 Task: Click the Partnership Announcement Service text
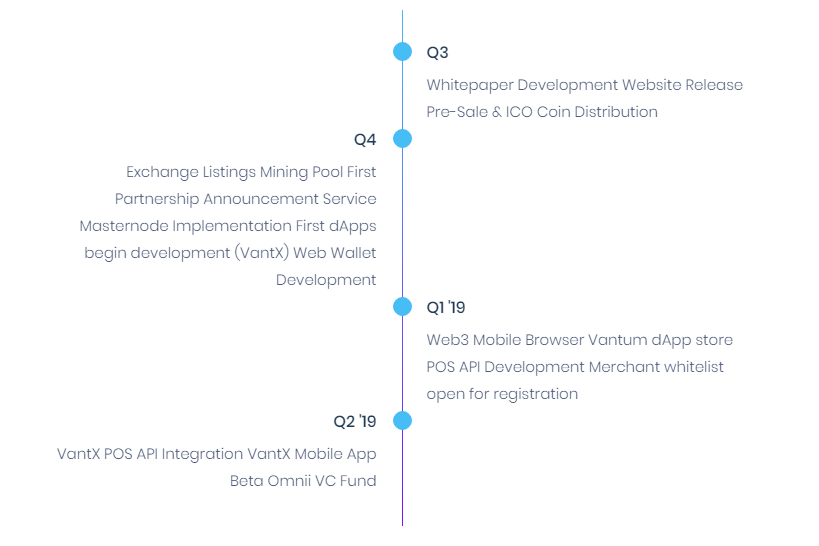click(245, 199)
